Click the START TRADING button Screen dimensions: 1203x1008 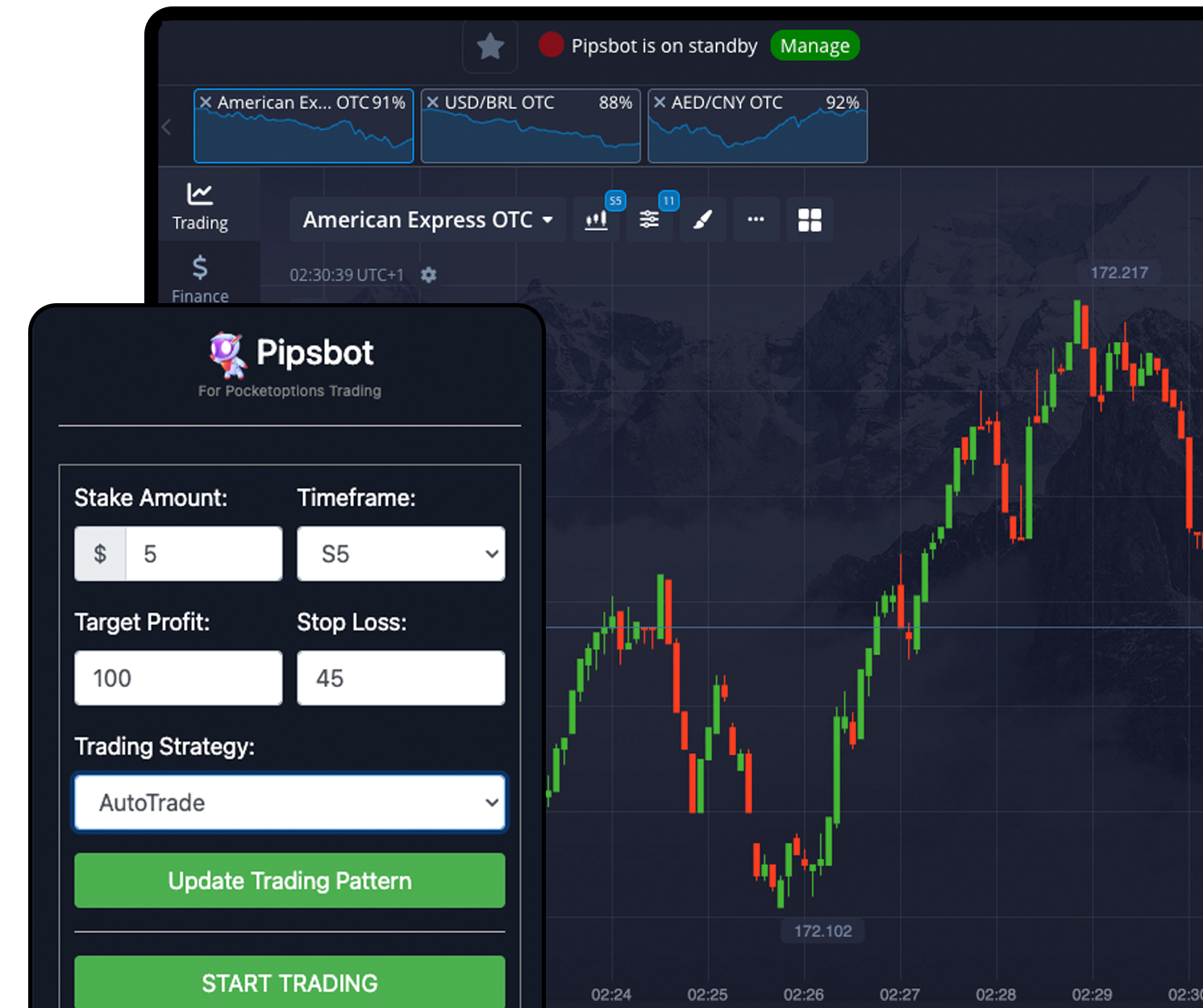289,982
